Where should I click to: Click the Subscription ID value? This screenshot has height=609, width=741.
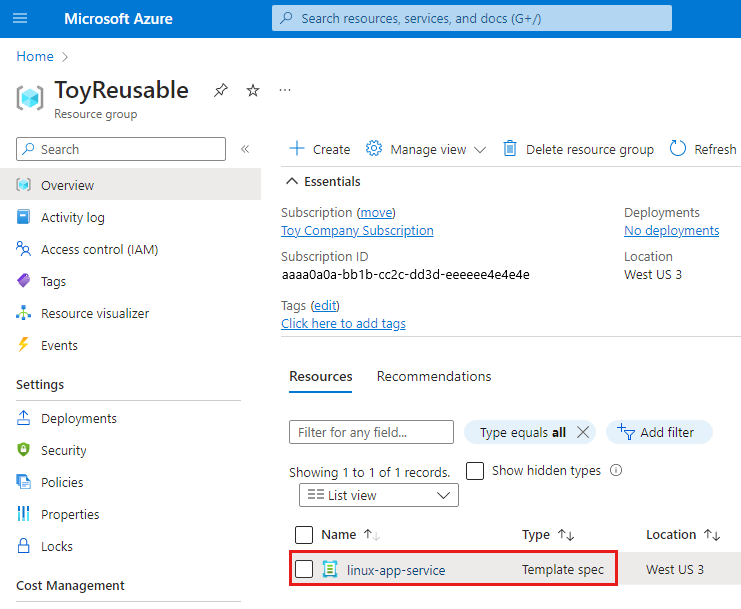[x=405, y=274]
